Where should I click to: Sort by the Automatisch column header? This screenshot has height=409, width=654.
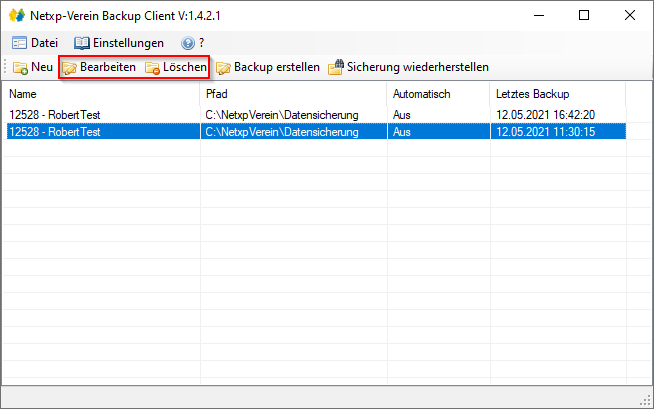tap(438, 94)
